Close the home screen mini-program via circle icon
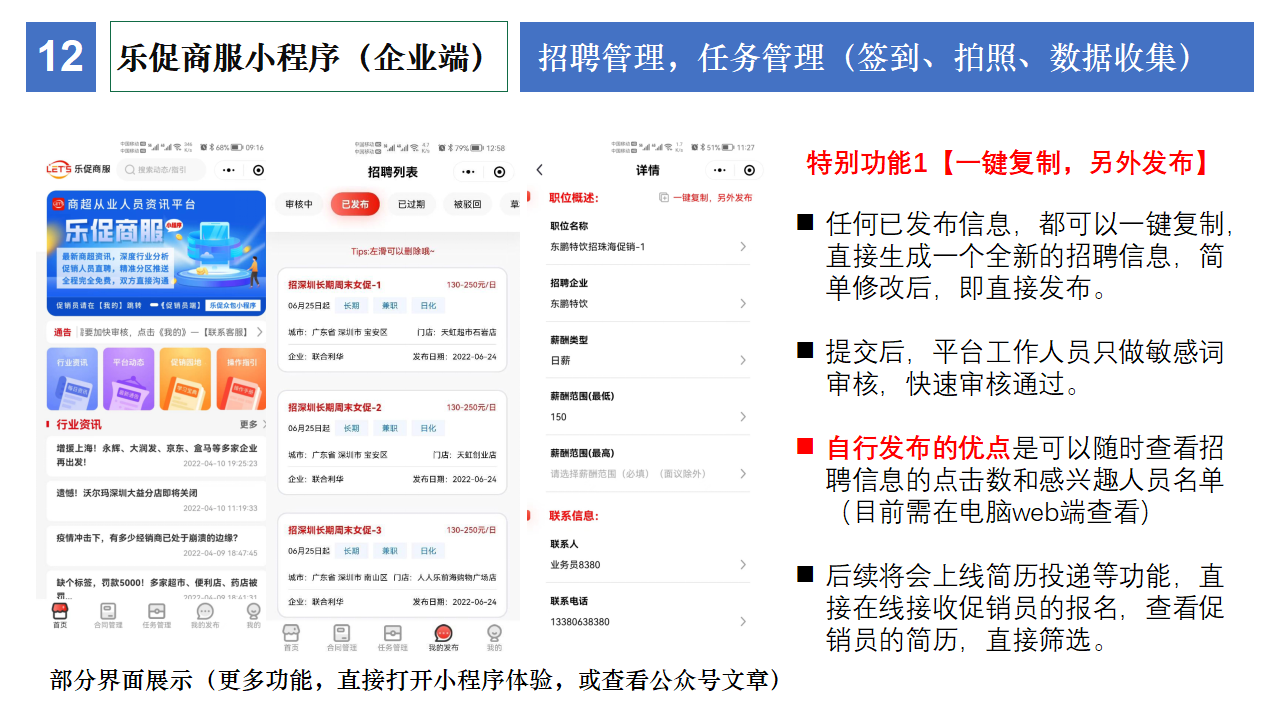 pyautogui.click(x=258, y=171)
